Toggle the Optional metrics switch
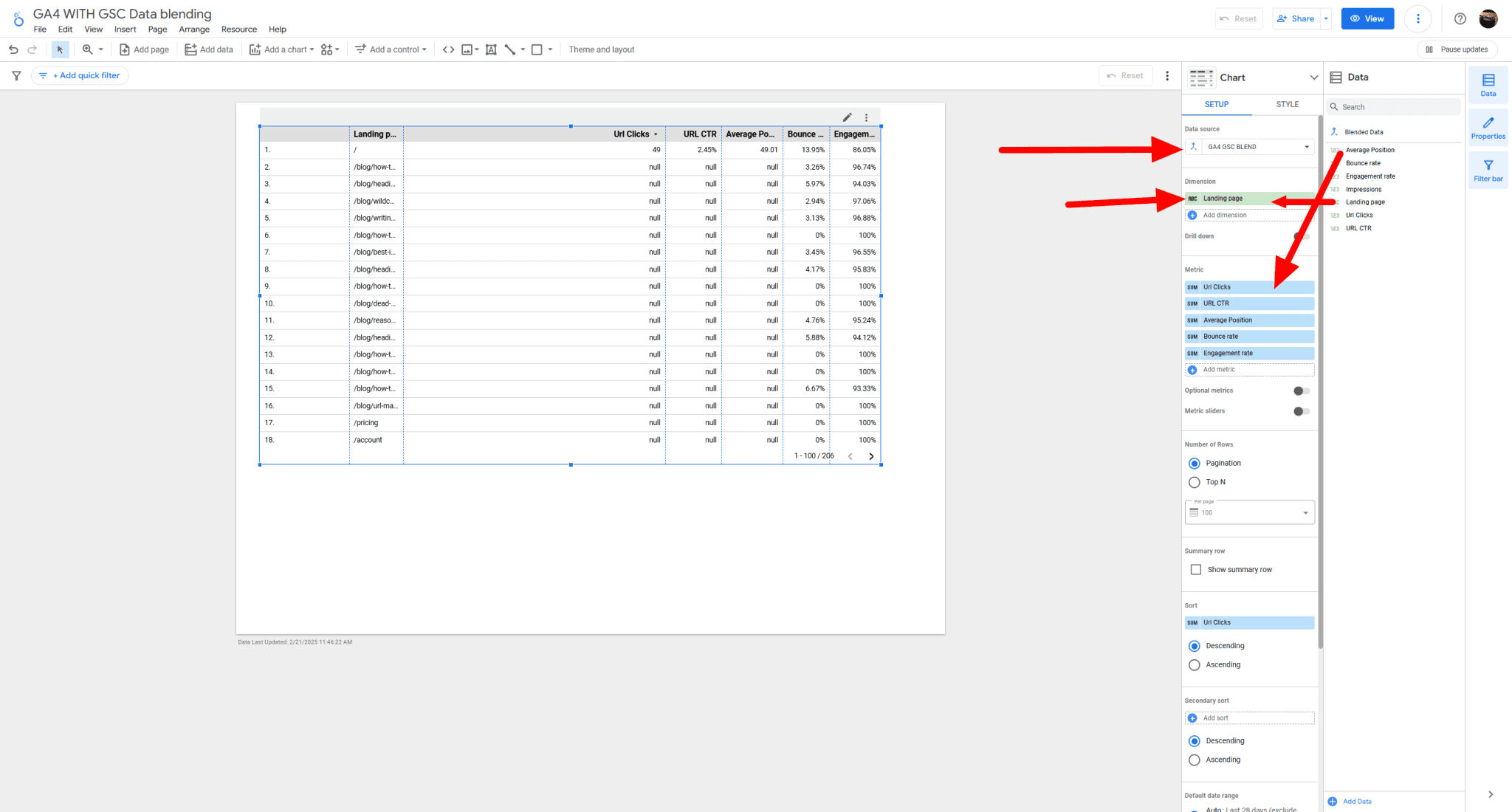The width and height of the screenshot is (1512, 812). pos(1299,390)
